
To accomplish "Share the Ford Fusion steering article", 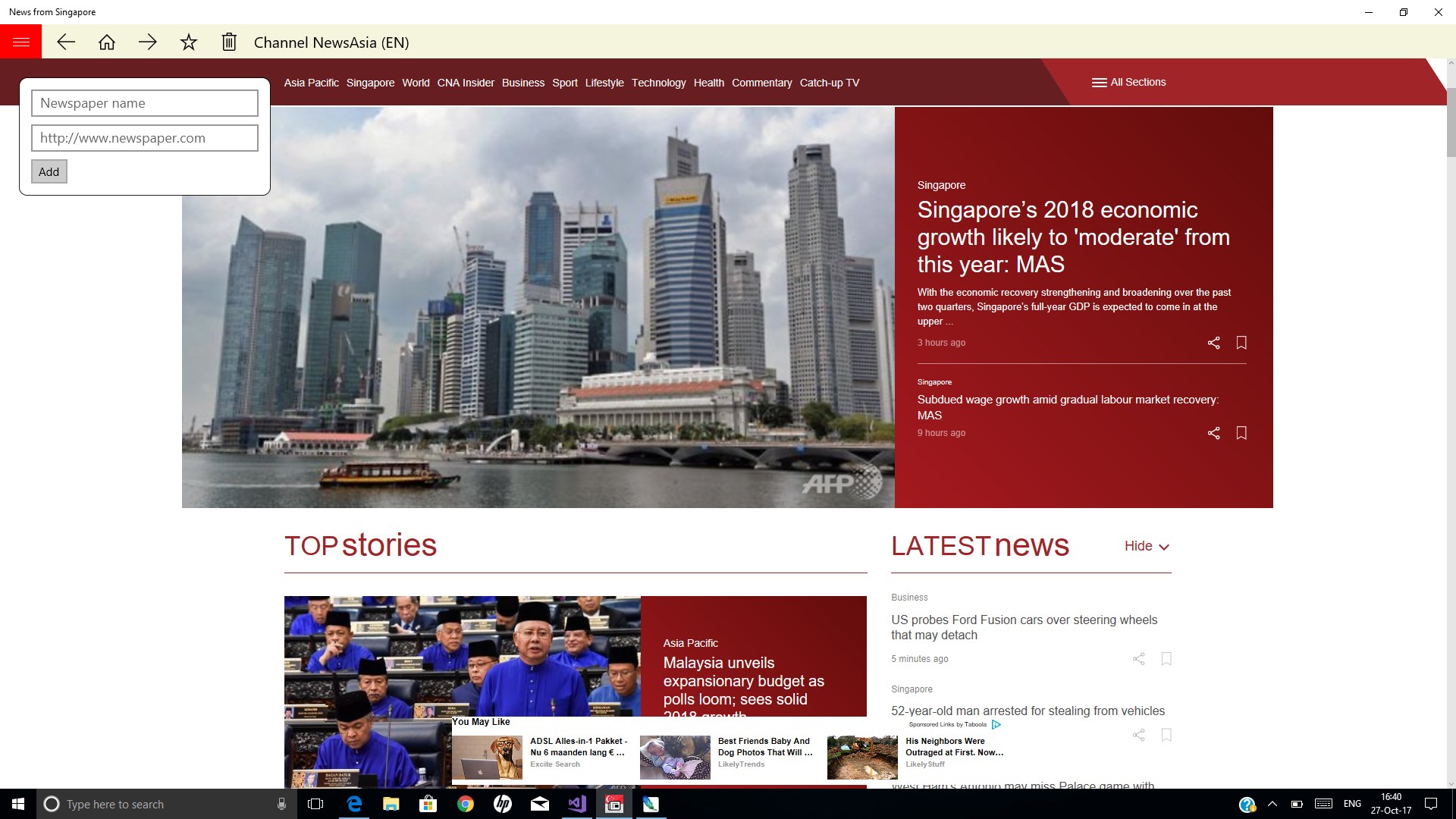I will pyautogui.click(x=1138, y=659).
